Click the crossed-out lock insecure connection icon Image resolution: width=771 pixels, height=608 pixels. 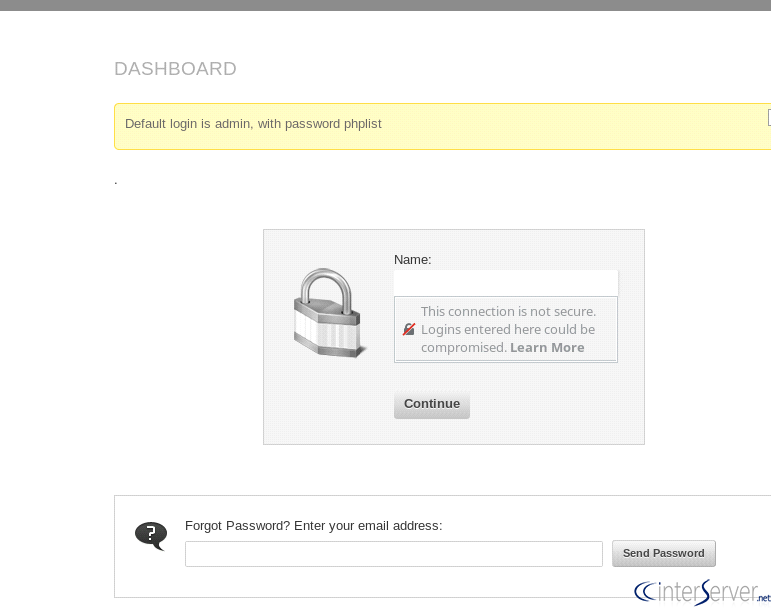click(x=408, y=329)
